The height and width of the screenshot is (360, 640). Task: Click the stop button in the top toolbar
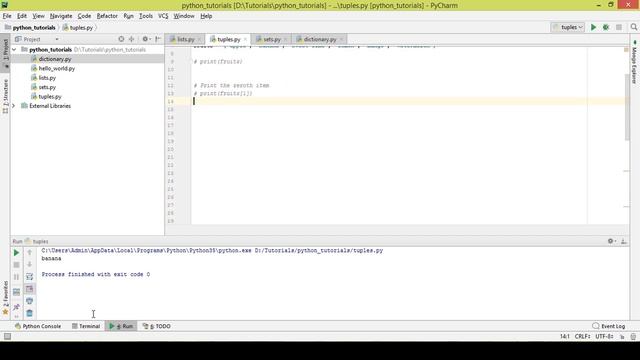(x=619, y=27)
